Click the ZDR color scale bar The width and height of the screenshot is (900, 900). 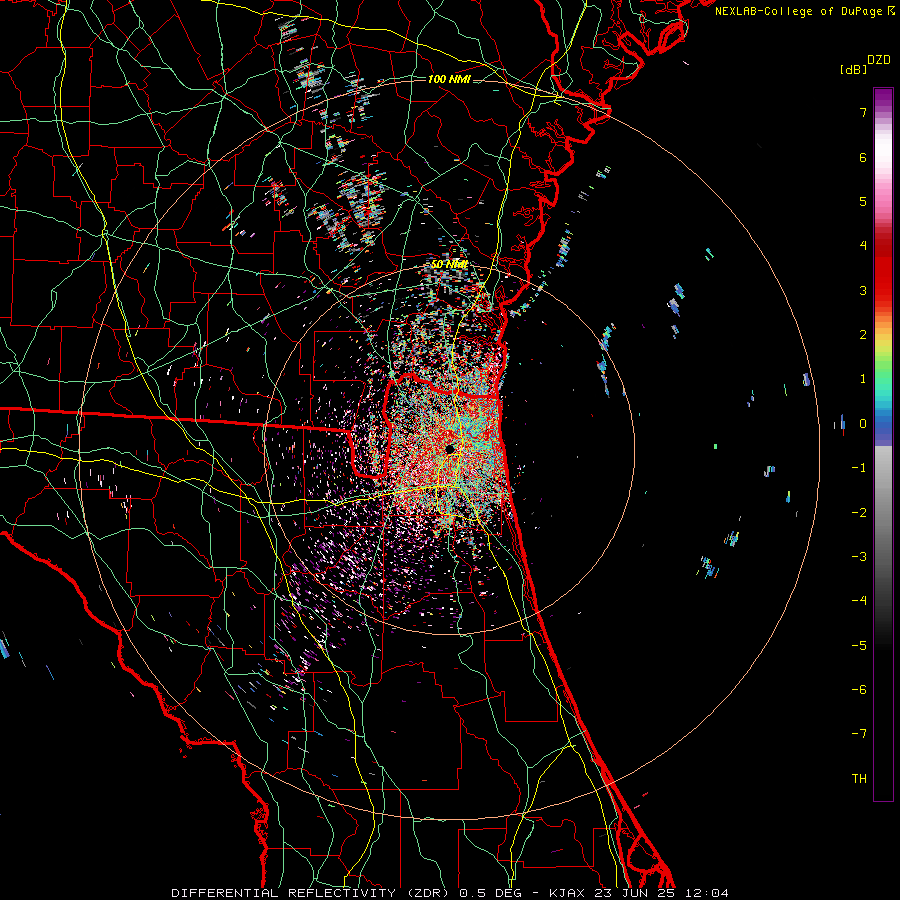883,444
